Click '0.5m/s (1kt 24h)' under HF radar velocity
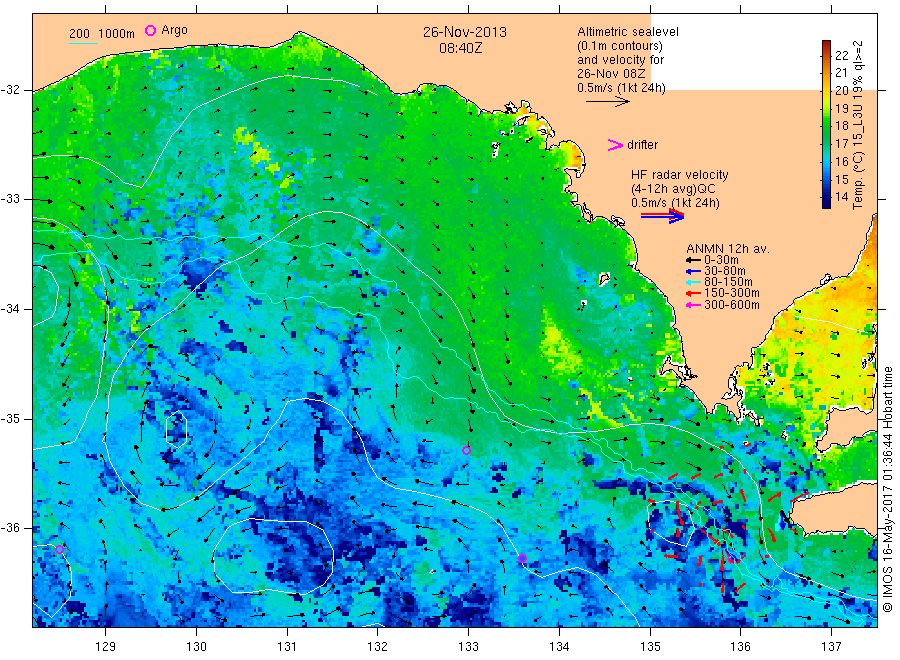The width and height of the screenshot is (900, 660). pos(675,203)
